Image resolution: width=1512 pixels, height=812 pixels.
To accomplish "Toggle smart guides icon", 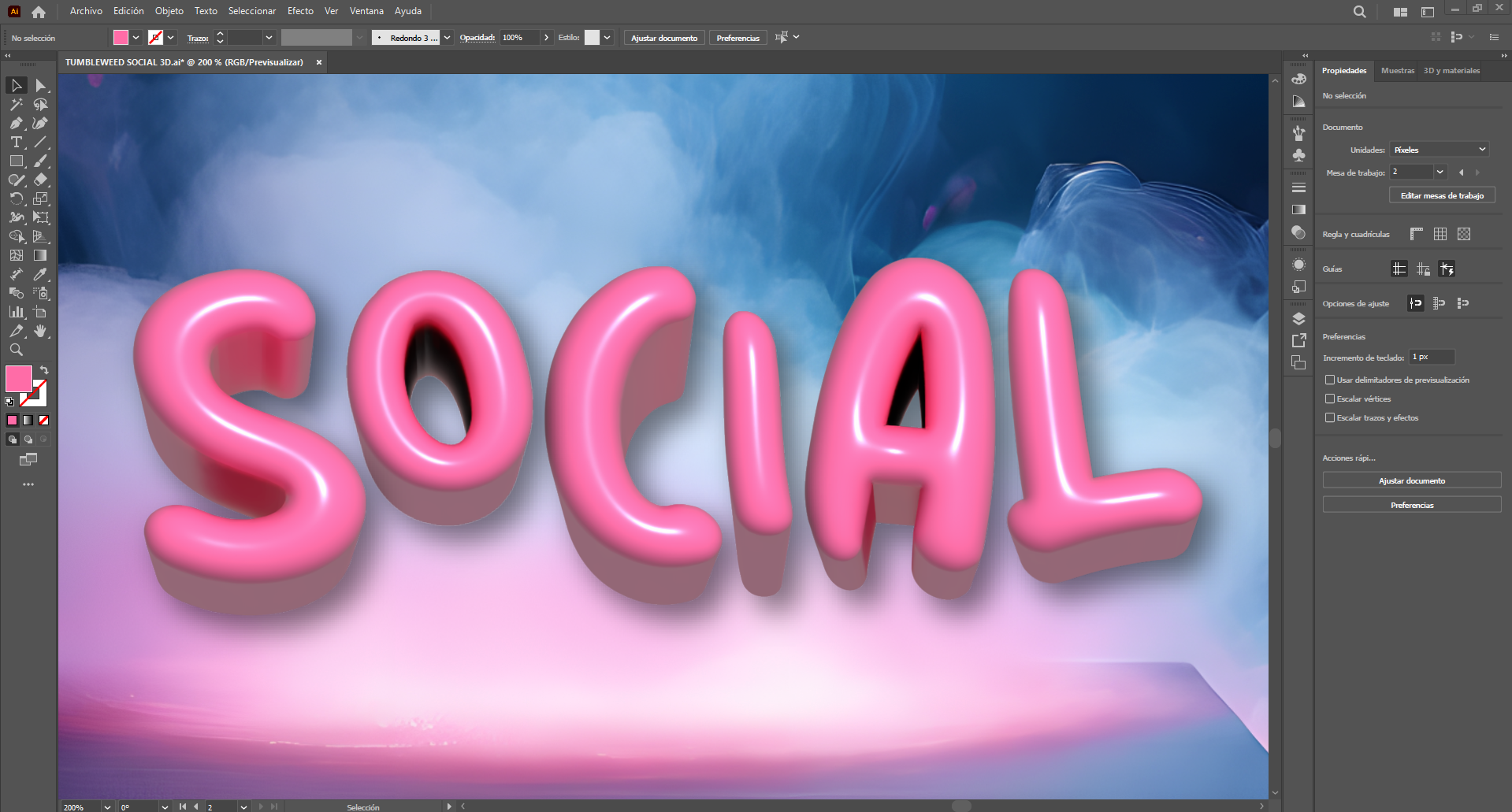I will [x=1447, y=269].
